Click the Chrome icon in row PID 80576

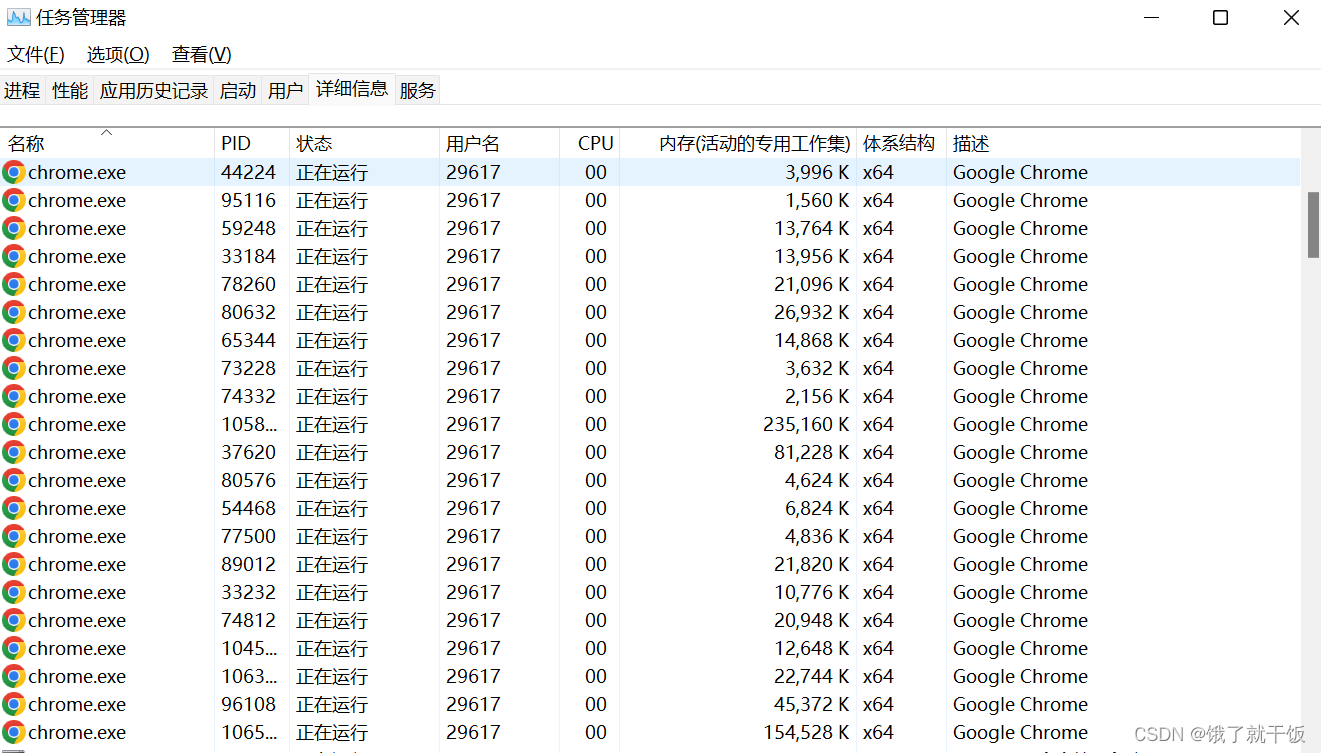pyautogui.click(x=14, y=480)
